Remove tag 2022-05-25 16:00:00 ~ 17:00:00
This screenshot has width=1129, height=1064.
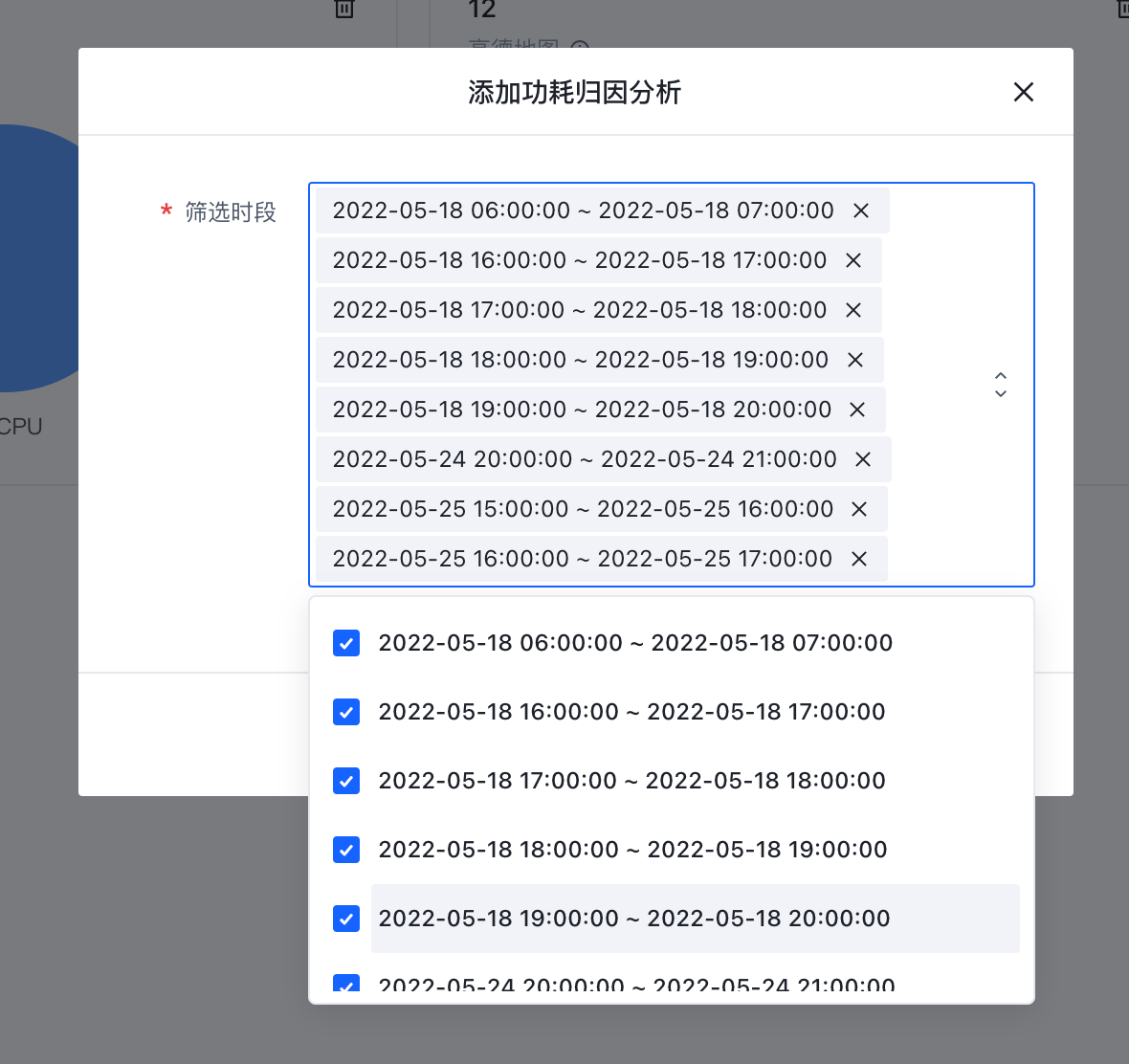(x=859, y=559)
